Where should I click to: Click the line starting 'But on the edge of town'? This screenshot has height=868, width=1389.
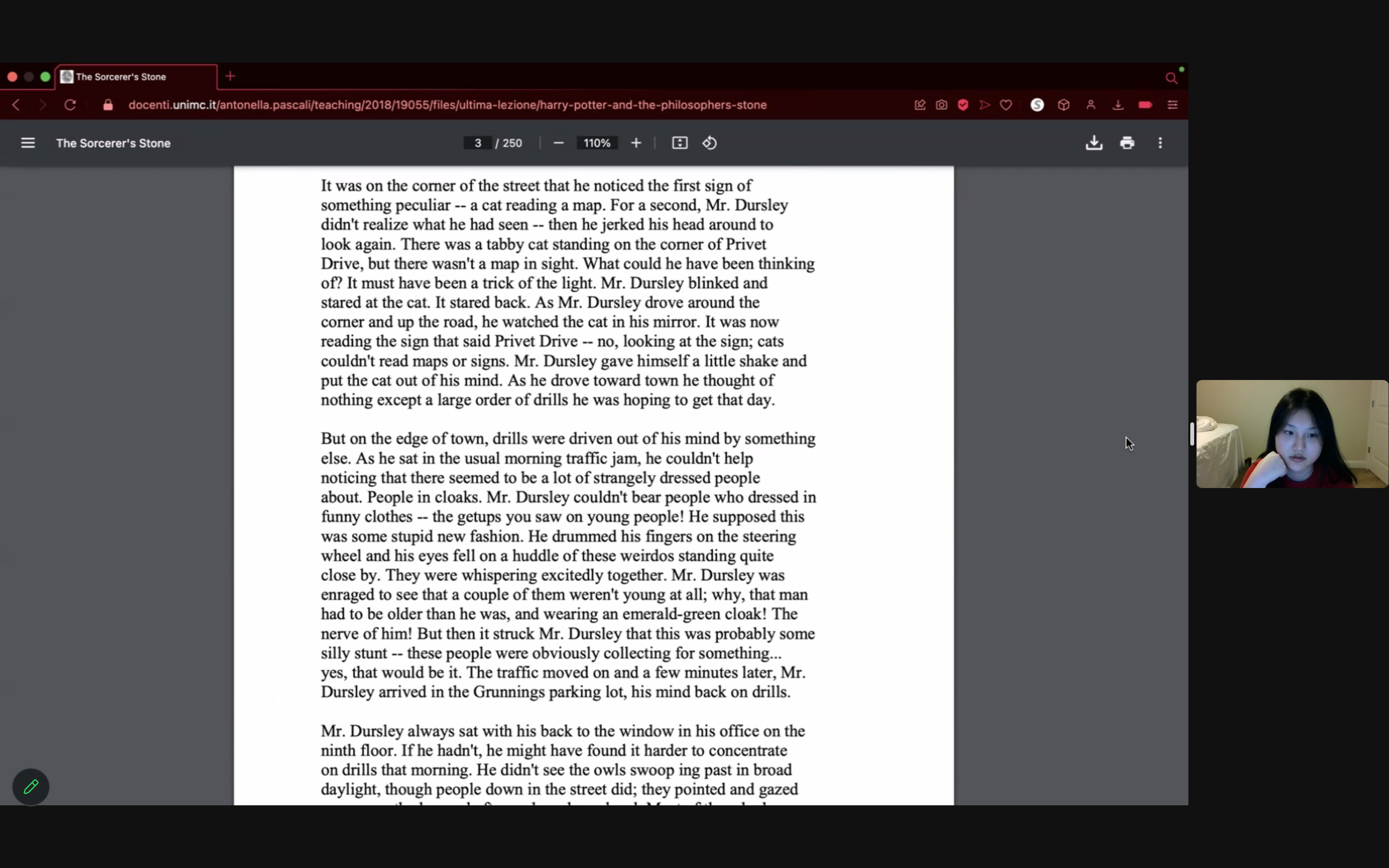568,439
